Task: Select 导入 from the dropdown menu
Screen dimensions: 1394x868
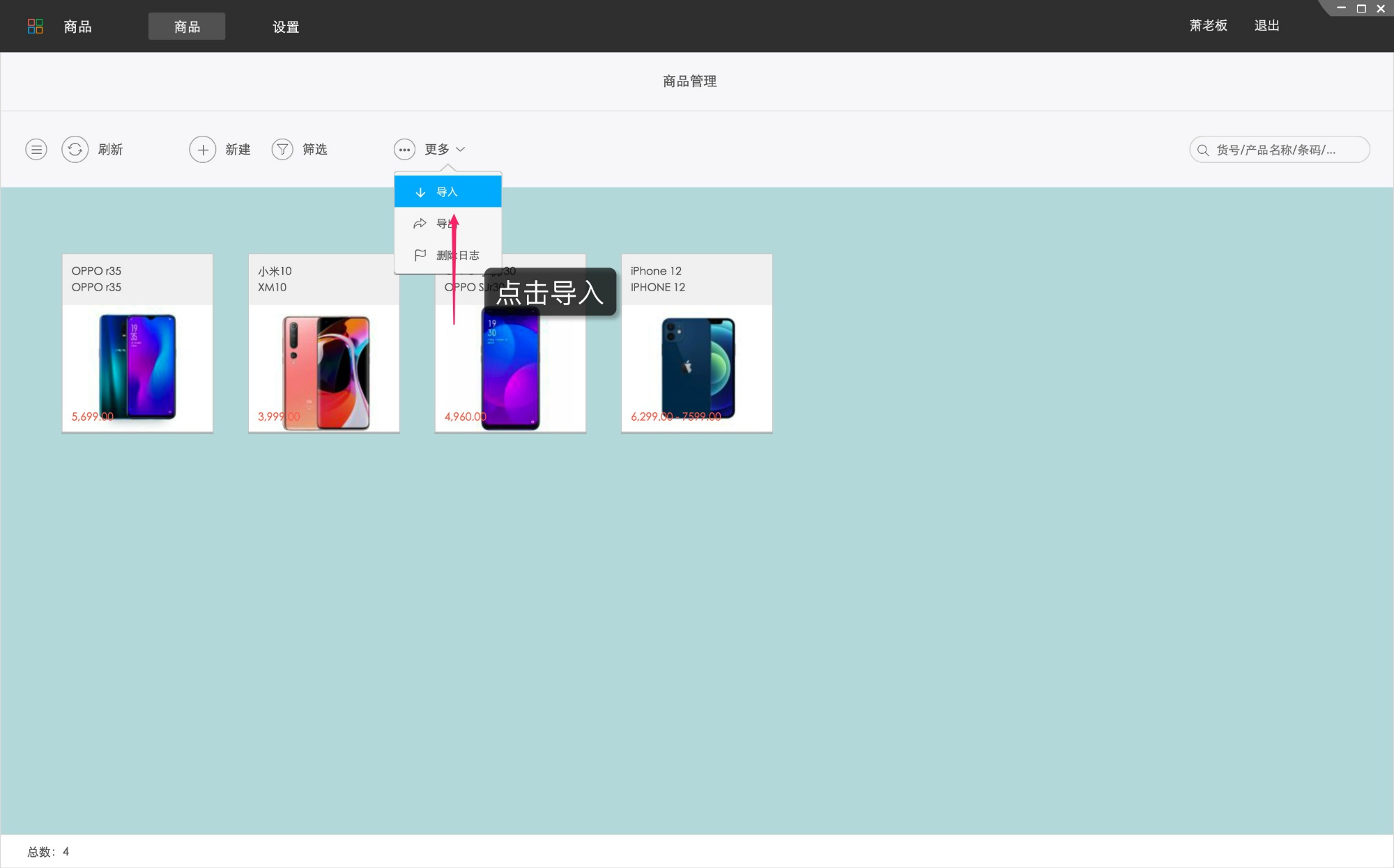Action: pos(447,192)
